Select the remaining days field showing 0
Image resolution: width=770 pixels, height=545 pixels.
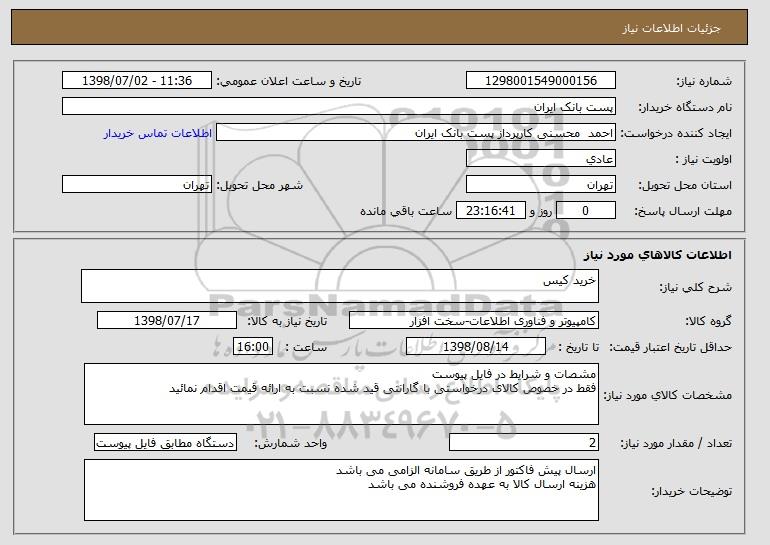click(x=585, y=211)
